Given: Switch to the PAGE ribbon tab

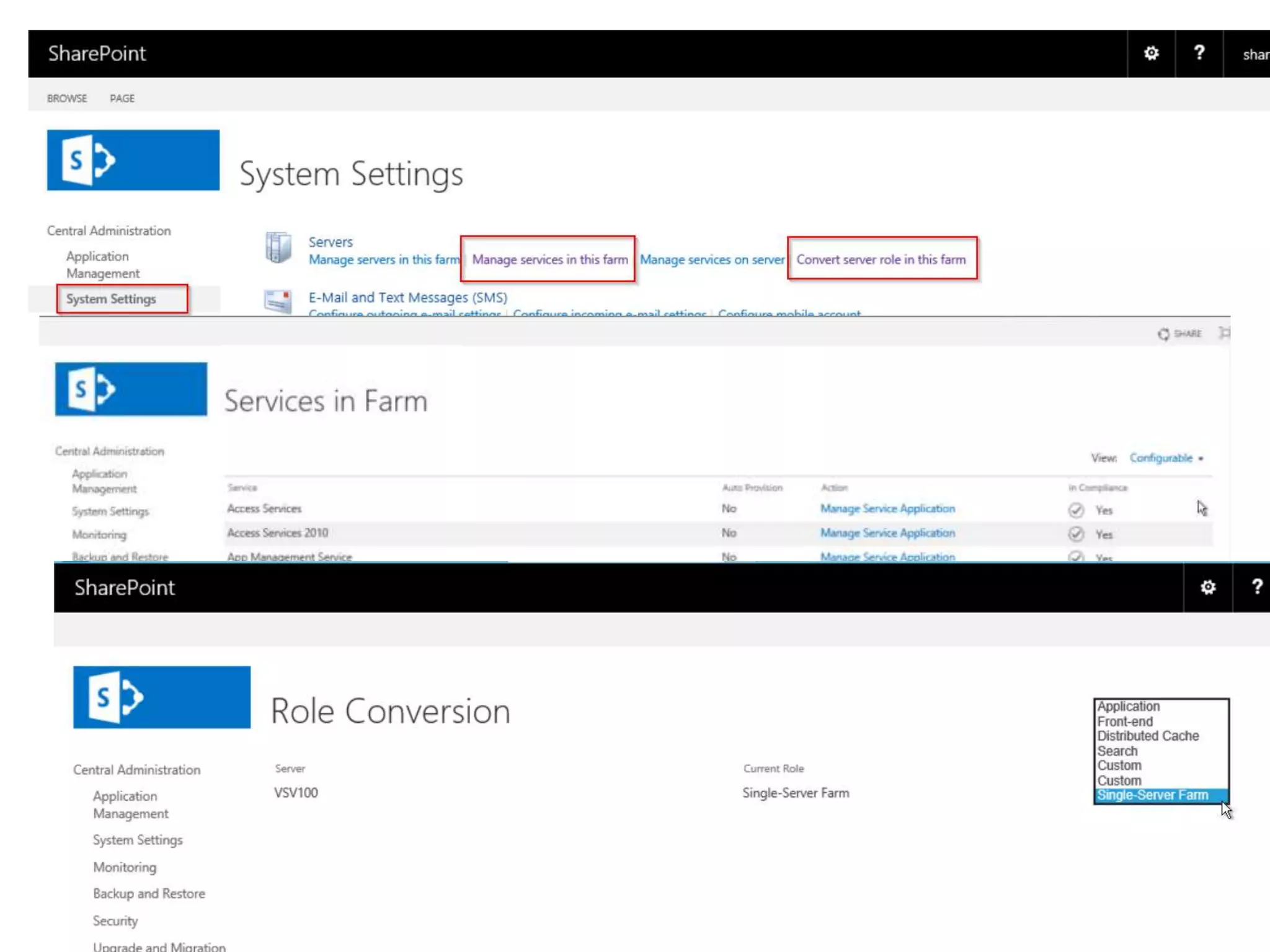Looking at the screenshot, I should tap(122, 99).
